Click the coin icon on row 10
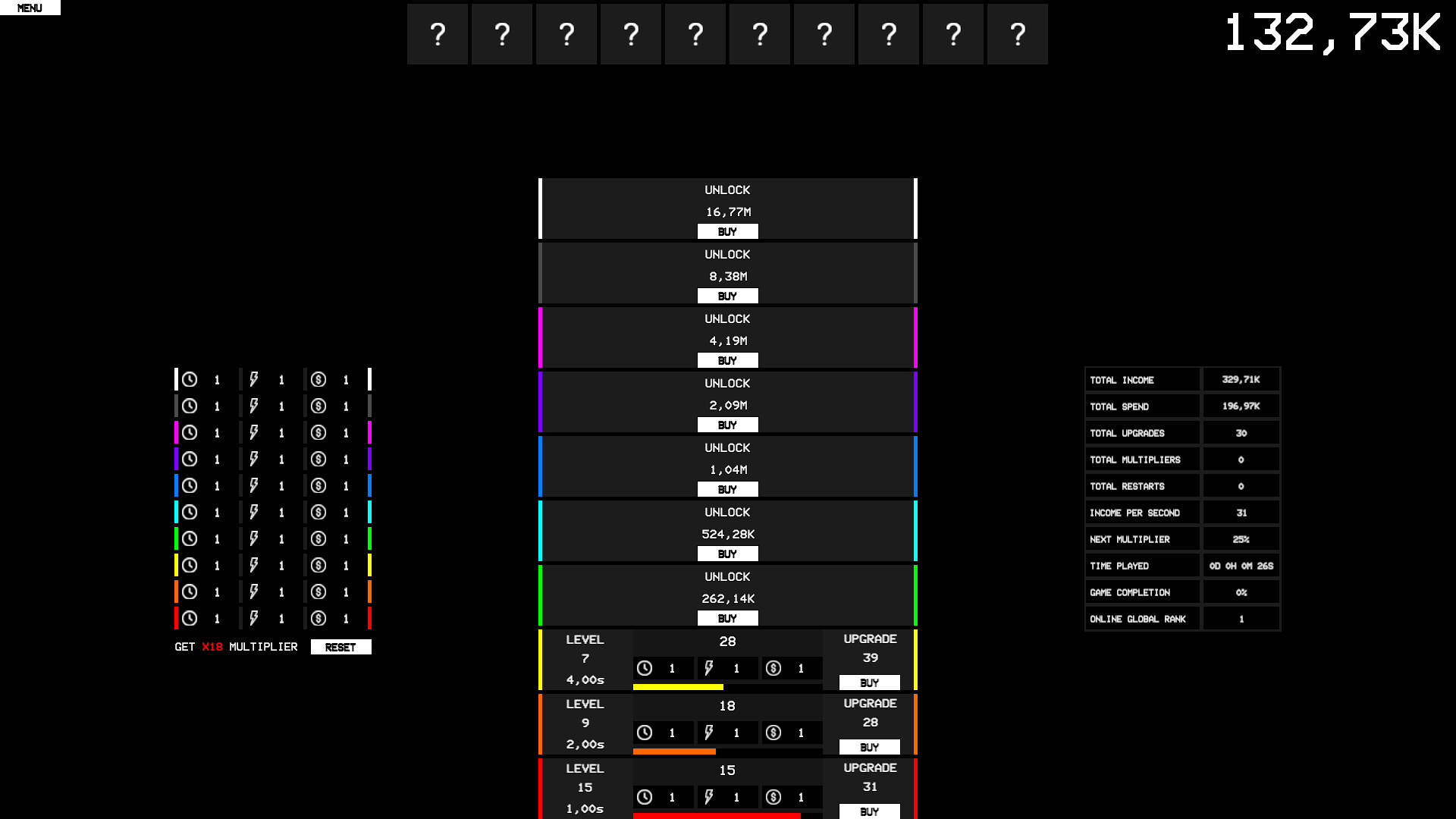Viewport: 1456px width, 819px height. (x=318, y=618)
